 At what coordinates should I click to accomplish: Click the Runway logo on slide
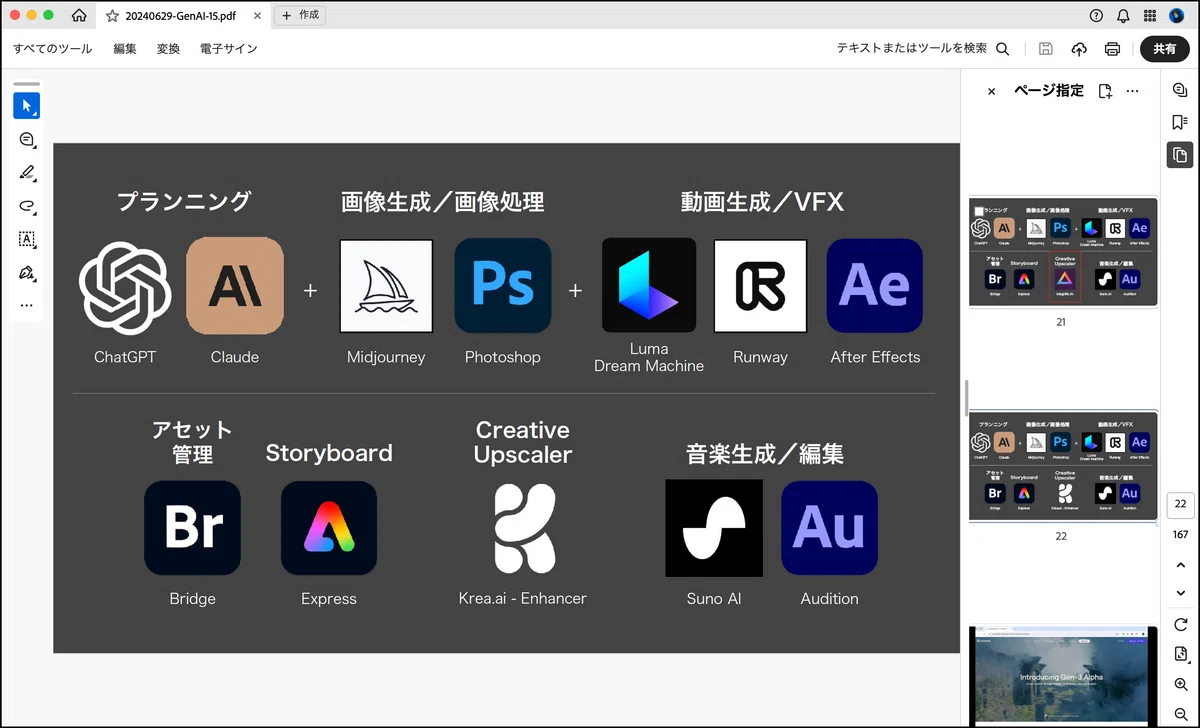(760, 286)
